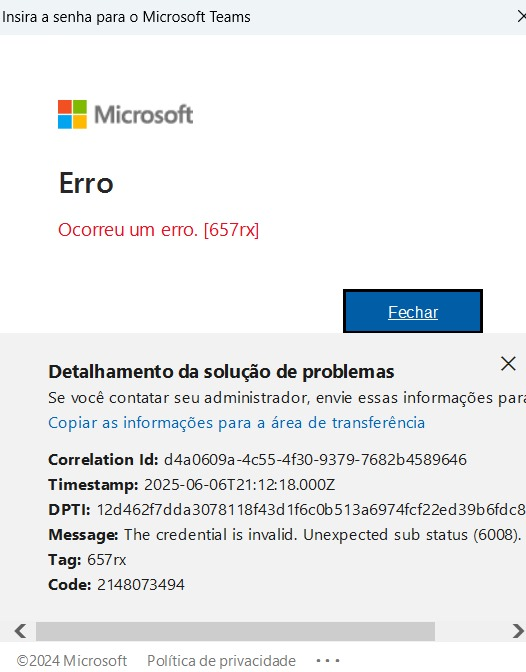Image resolution: width=526 pixels, height=672 pixels.
Task: Click the Microsoft four-square logo
Action: point(72,114)
